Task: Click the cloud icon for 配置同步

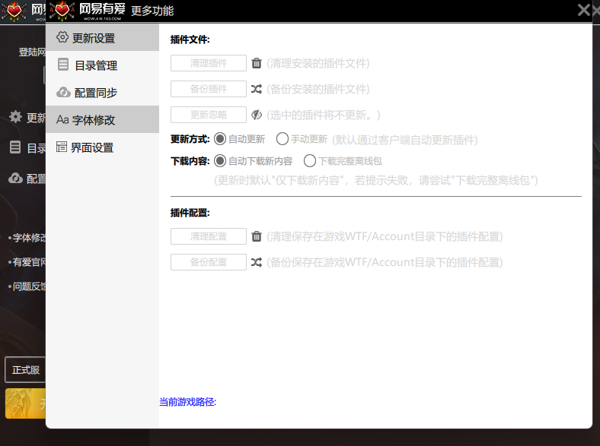Action: coord(63,92)
